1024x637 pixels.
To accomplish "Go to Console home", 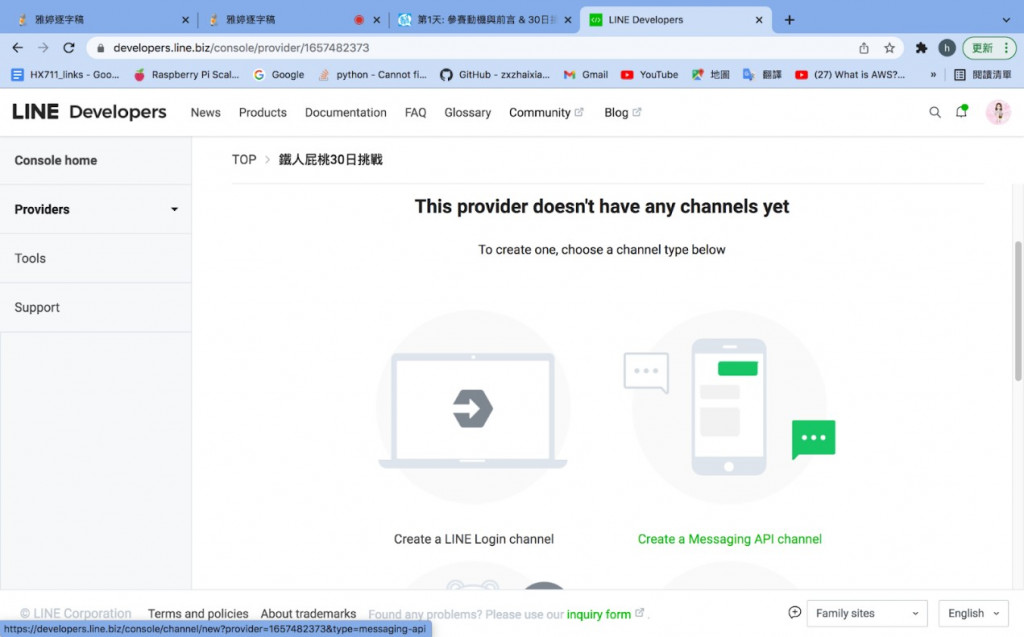I will pyautogui.click(x=95, y=160).
